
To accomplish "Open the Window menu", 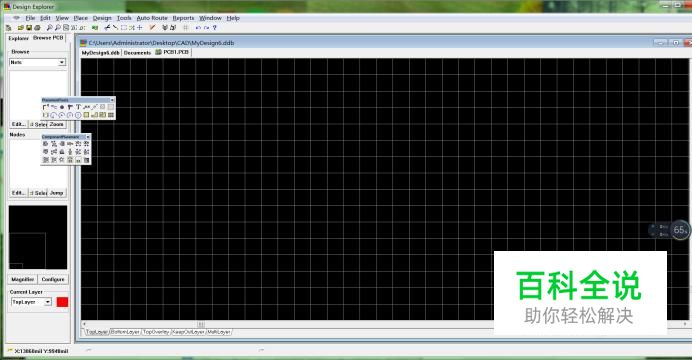I will tap(210, 18).
